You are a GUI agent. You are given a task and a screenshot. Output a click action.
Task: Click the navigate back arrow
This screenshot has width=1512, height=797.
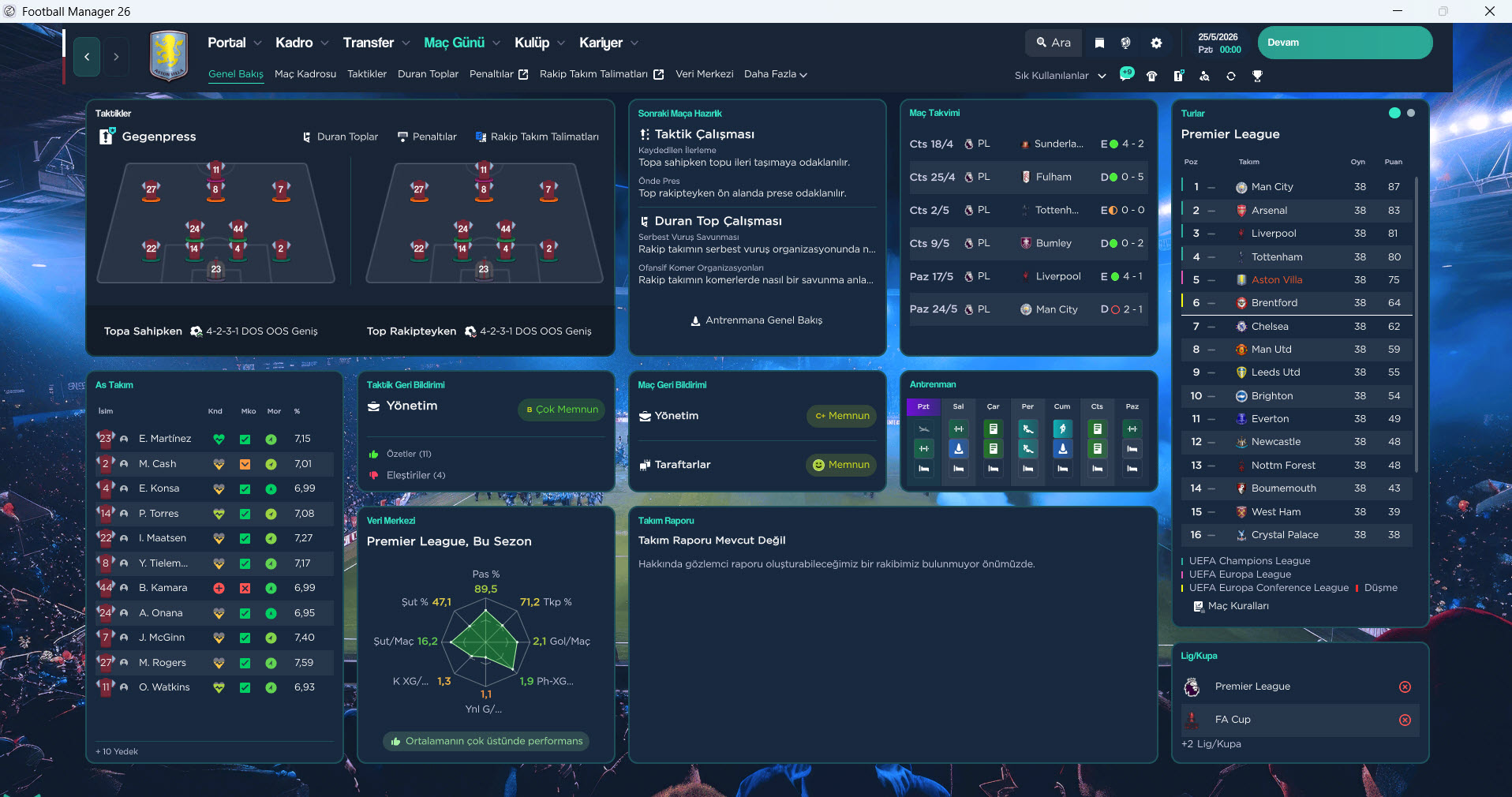click(87, 57)
